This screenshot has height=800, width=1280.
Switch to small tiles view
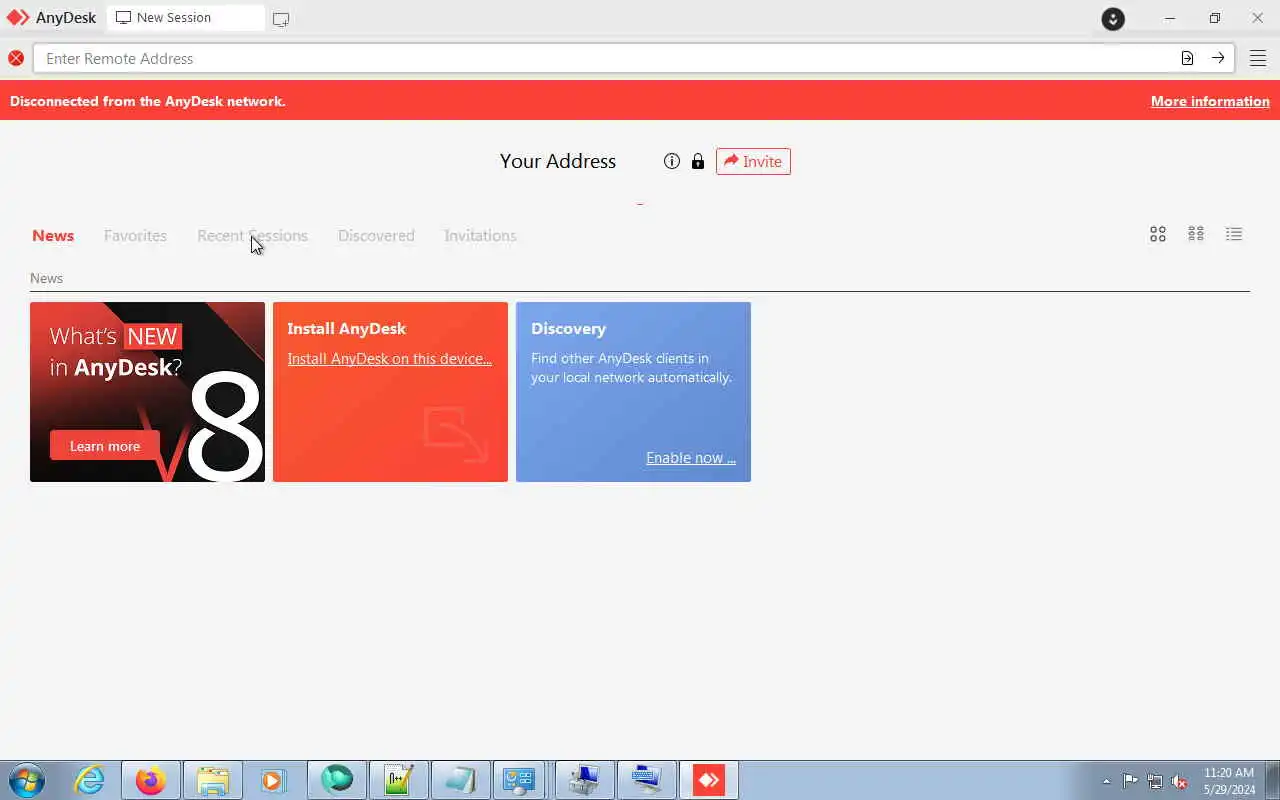point(1196,234)
